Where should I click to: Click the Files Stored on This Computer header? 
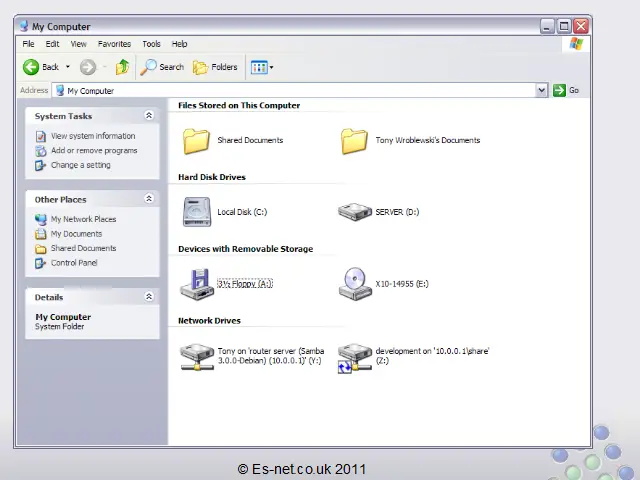[x=239, y=105]
